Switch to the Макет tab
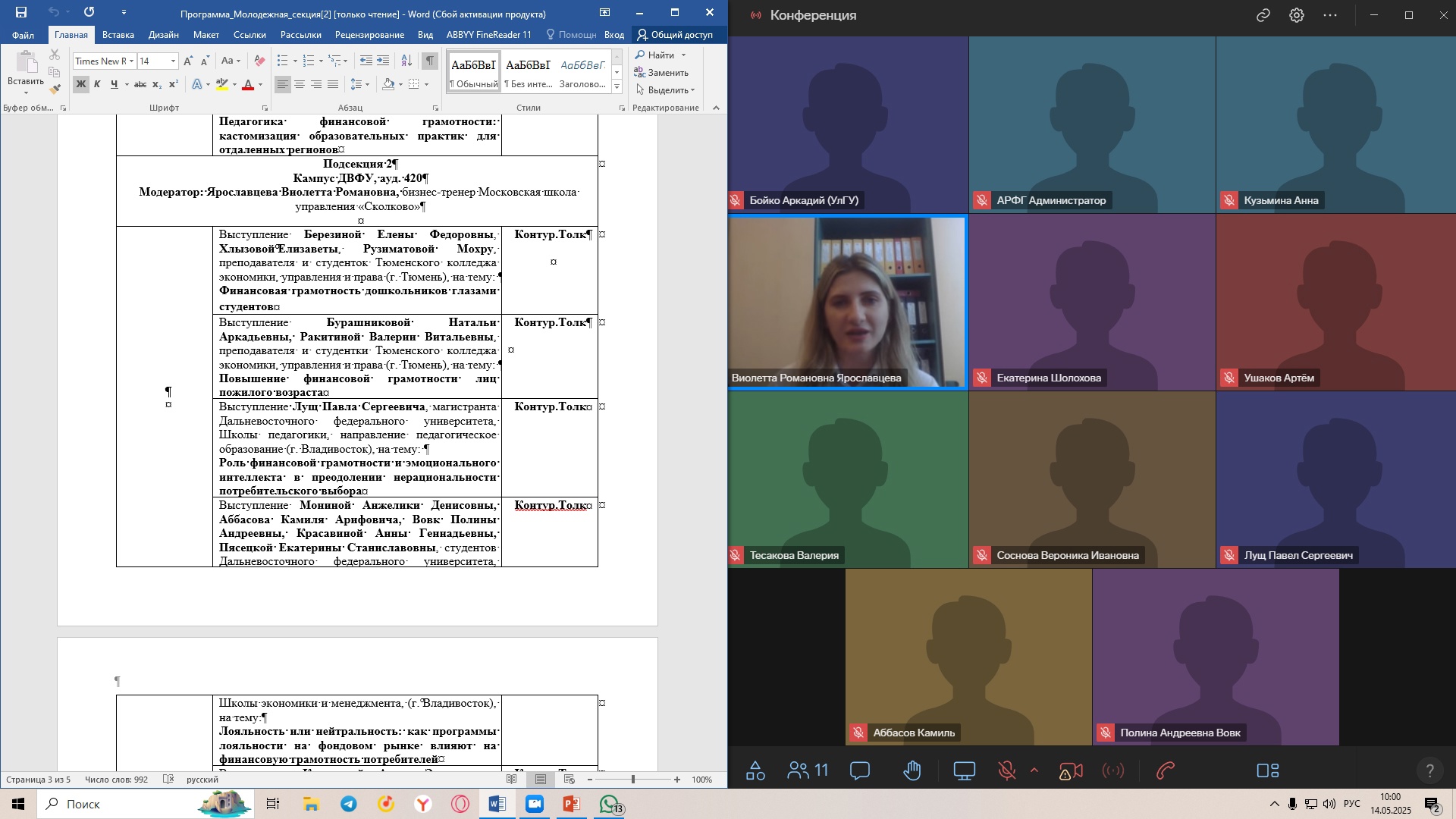Screen dimensions: 1456x819 pos(206,35)
